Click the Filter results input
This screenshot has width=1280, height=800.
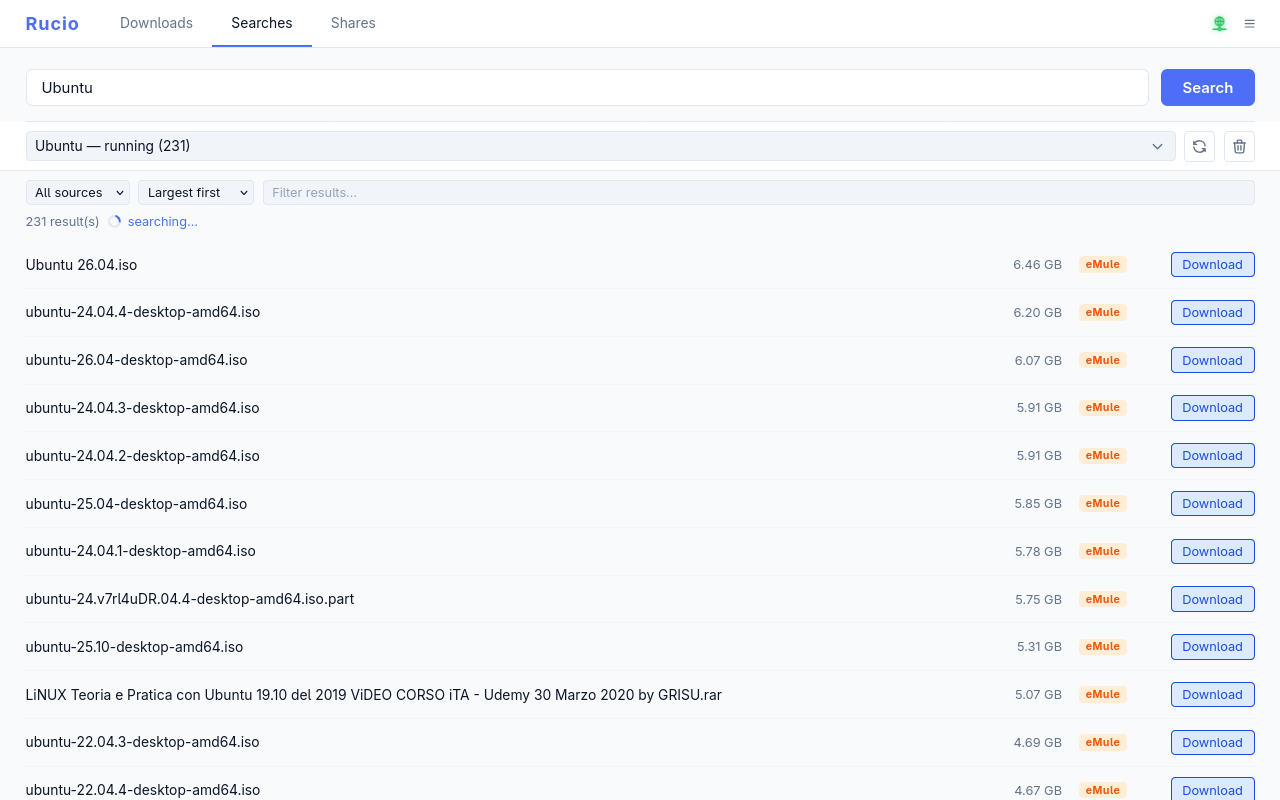pos(759,192)
